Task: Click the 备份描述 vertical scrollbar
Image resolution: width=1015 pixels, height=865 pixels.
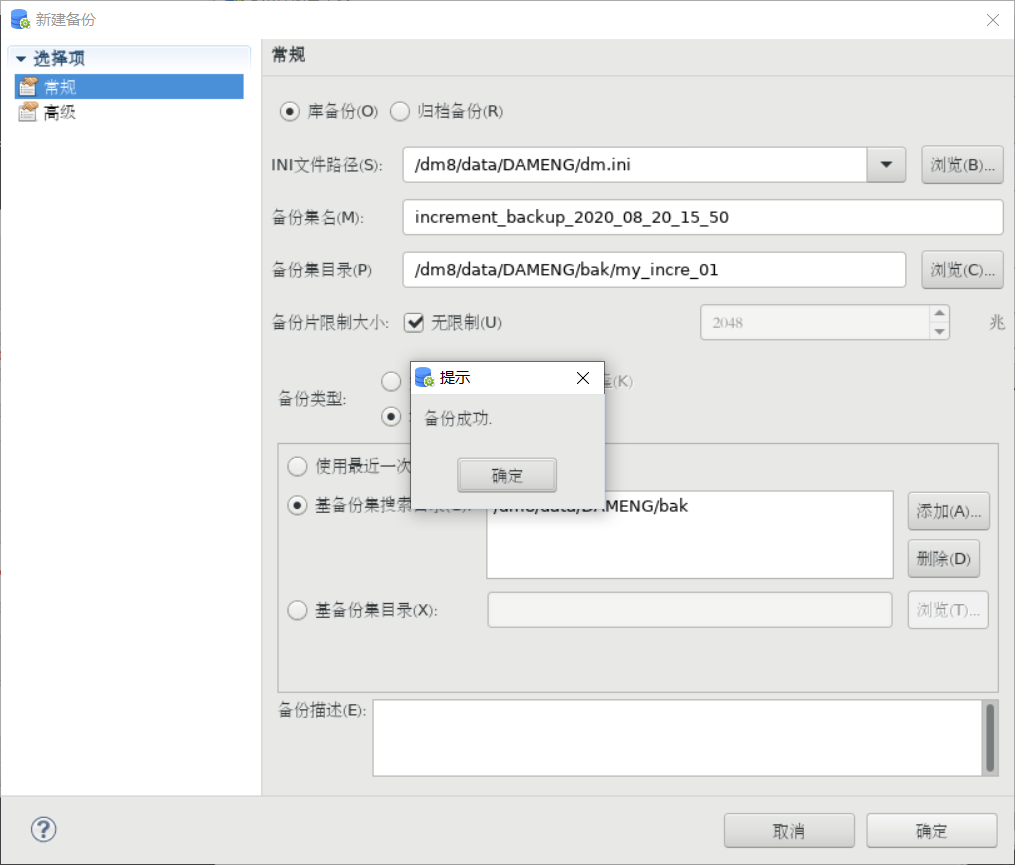Action: [990, 737]
